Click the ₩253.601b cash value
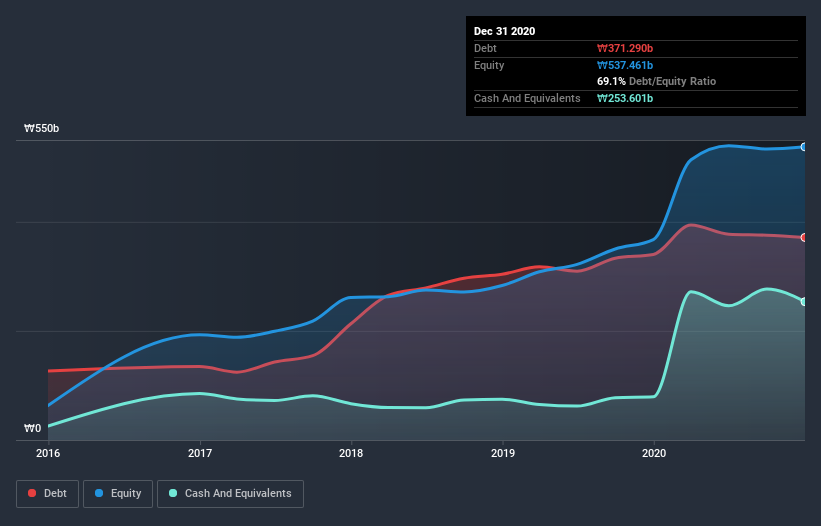 pos(625,98)
